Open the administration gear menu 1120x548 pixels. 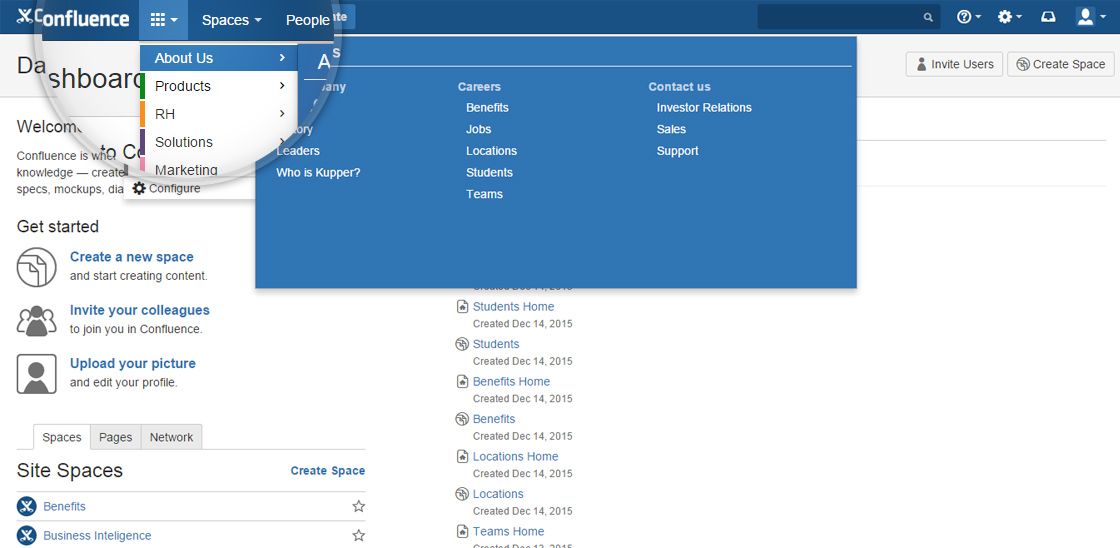click(1009, 17)
